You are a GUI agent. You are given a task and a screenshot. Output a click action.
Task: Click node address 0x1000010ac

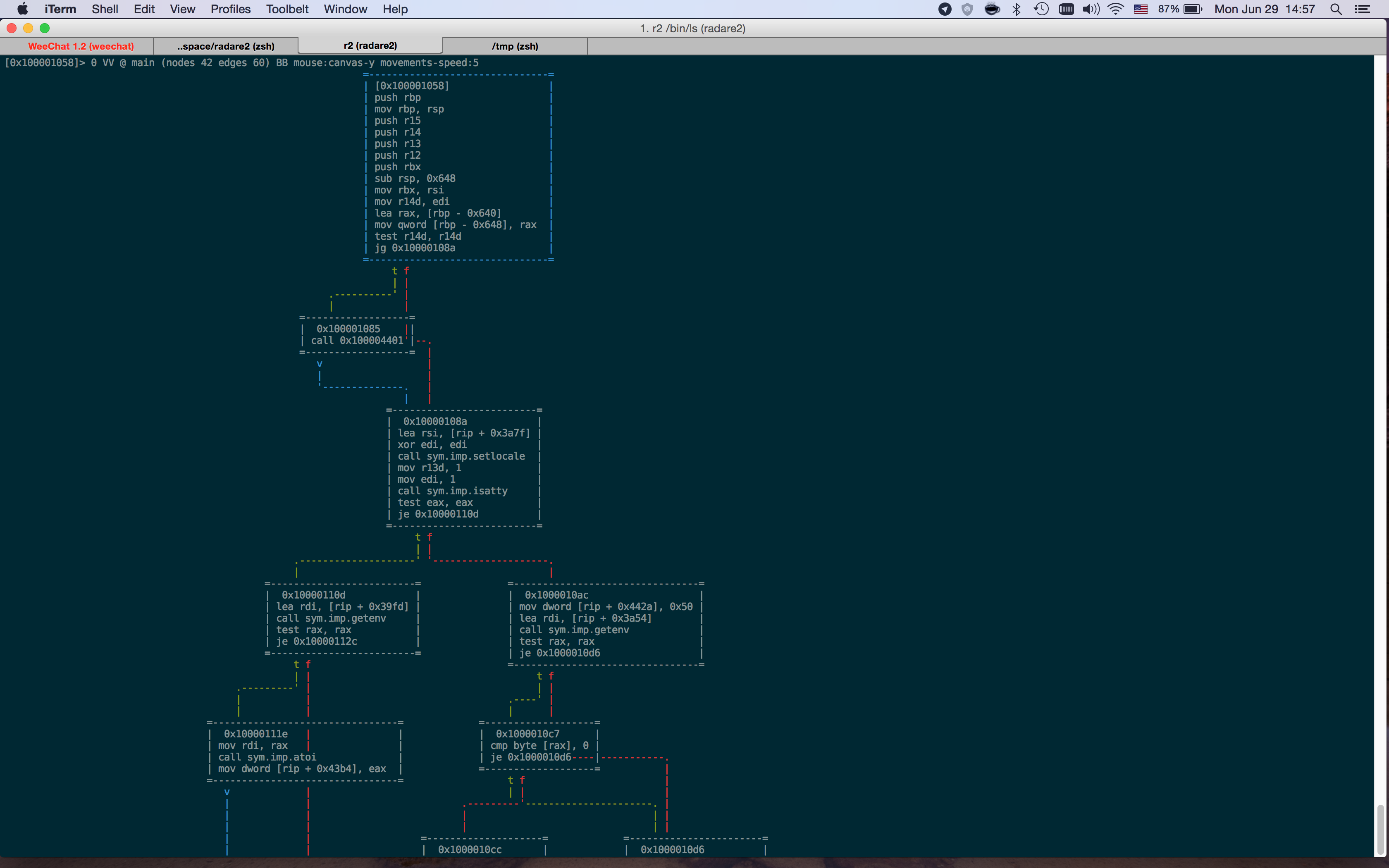tap(557, 595)
